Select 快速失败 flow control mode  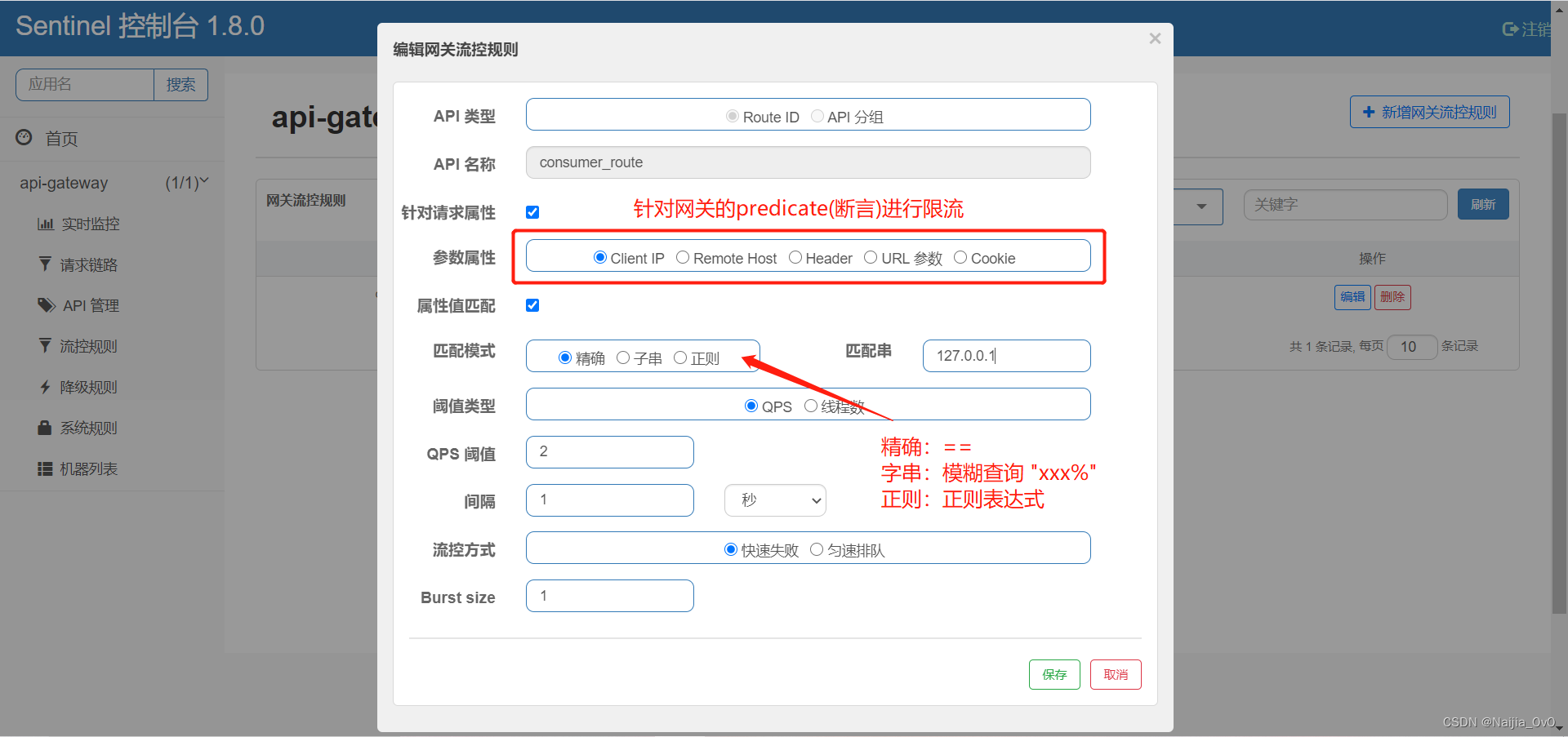pyautogui.click(x=731, y=549)
